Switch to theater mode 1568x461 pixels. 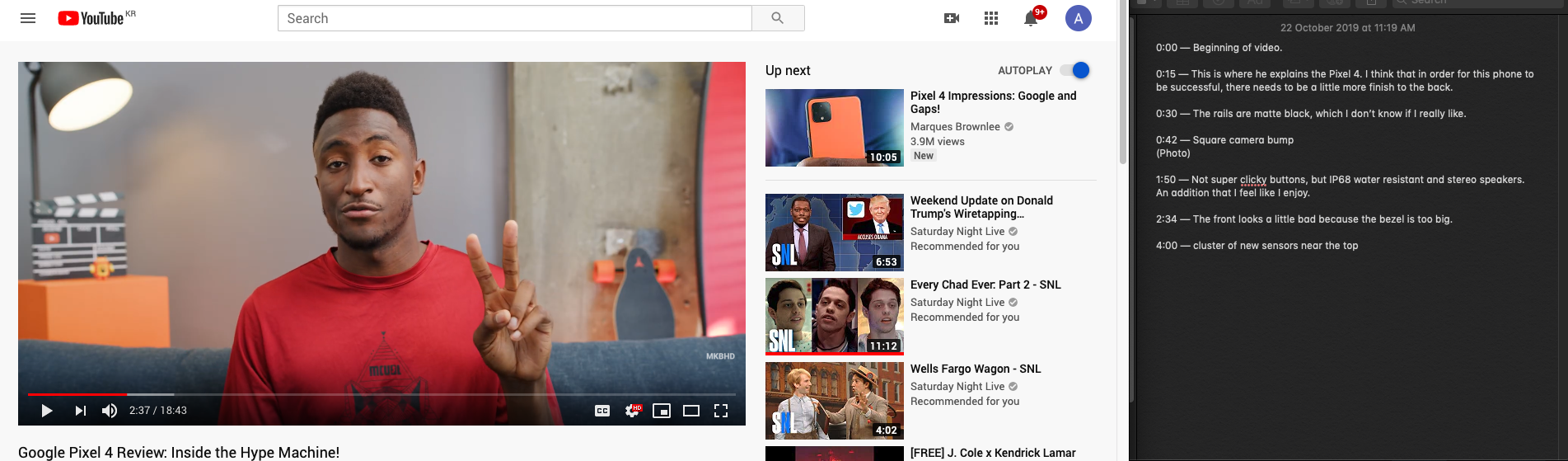click(x=691, y=411)
